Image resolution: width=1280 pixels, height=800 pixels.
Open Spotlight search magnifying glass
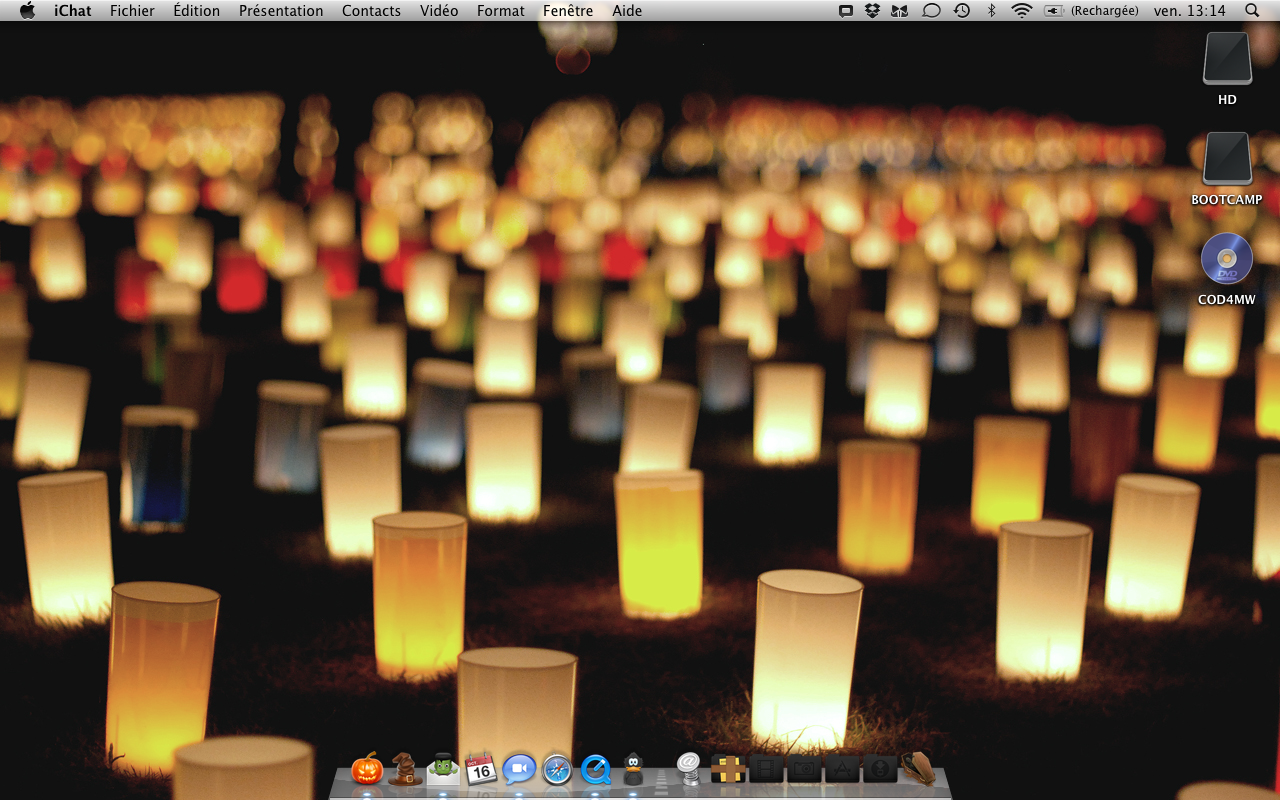pyautogui.click(x=1252, y=11)
